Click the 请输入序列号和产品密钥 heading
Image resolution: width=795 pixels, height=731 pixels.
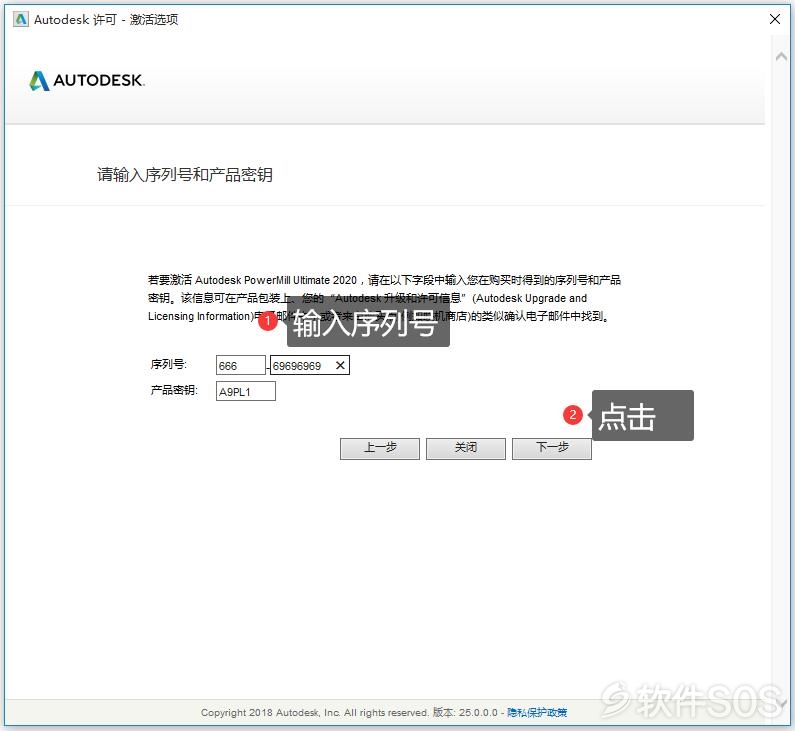click(185, 174)
